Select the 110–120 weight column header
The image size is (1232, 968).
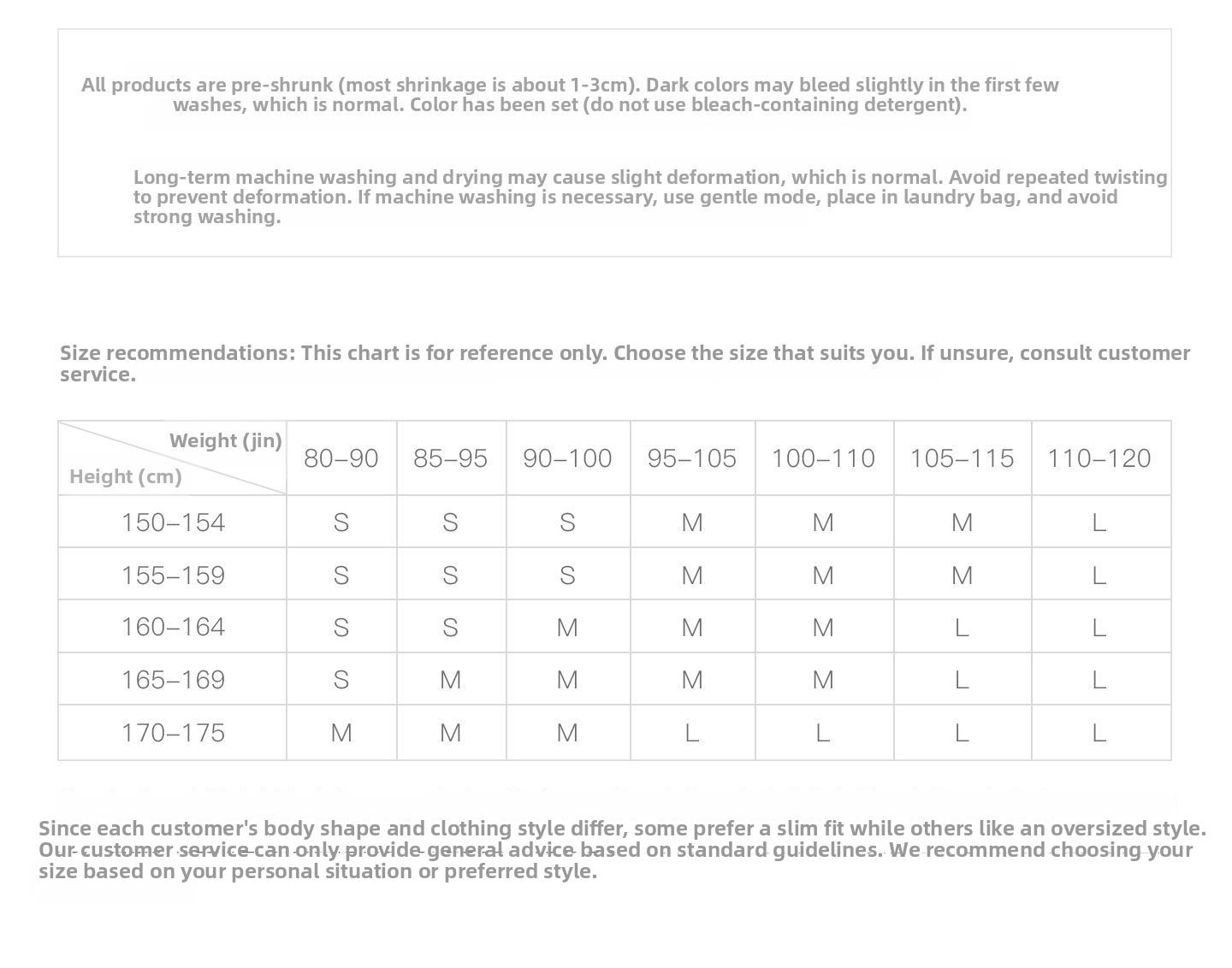click(1099, 458)
